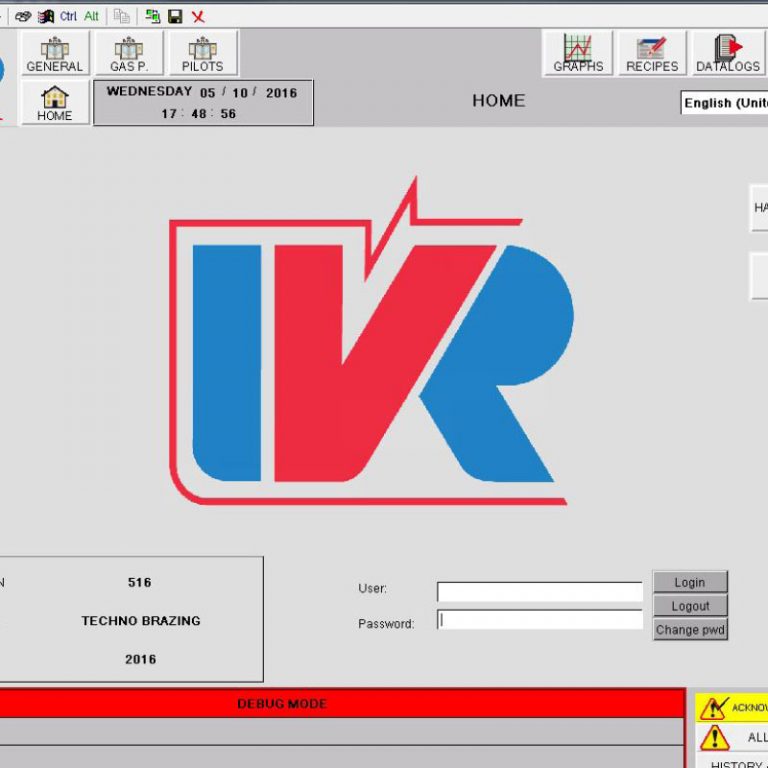Image resolution: width=768 pixels, height=768 pixels.
Task: Click the ALL alarms warning triangle icon
Action: (x=715, y=737)
